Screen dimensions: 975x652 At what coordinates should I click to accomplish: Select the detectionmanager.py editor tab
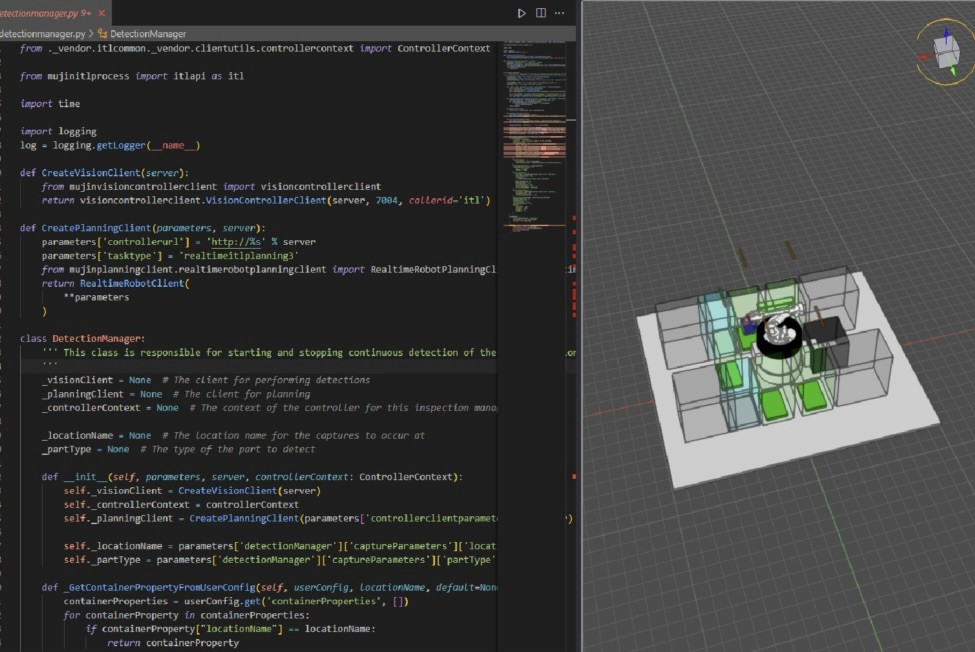click(40, 13)
